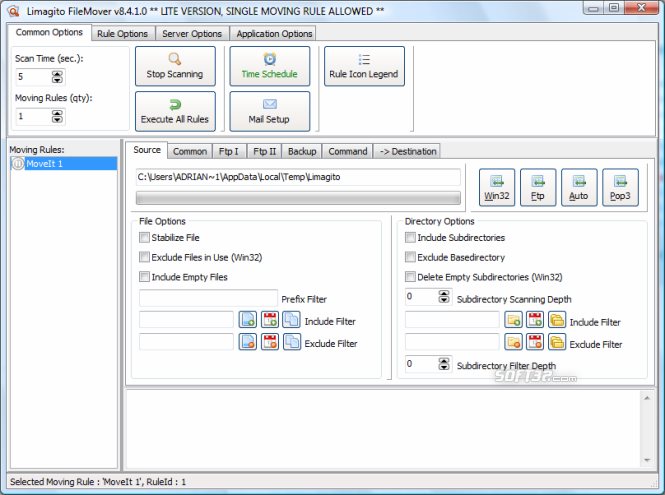Adjust Scan Time spinner arrows

tap(57, 77)
